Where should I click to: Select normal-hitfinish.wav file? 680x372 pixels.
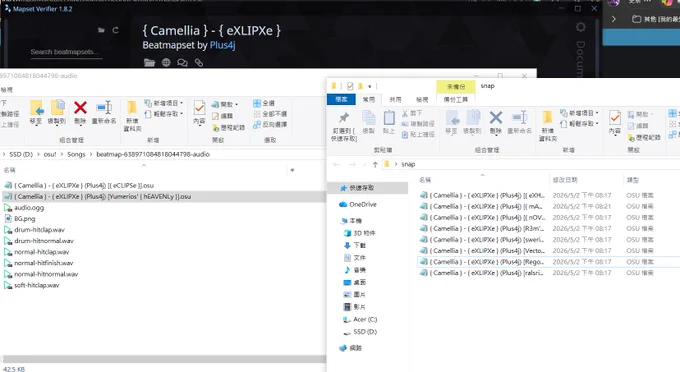tap(39, 263)
